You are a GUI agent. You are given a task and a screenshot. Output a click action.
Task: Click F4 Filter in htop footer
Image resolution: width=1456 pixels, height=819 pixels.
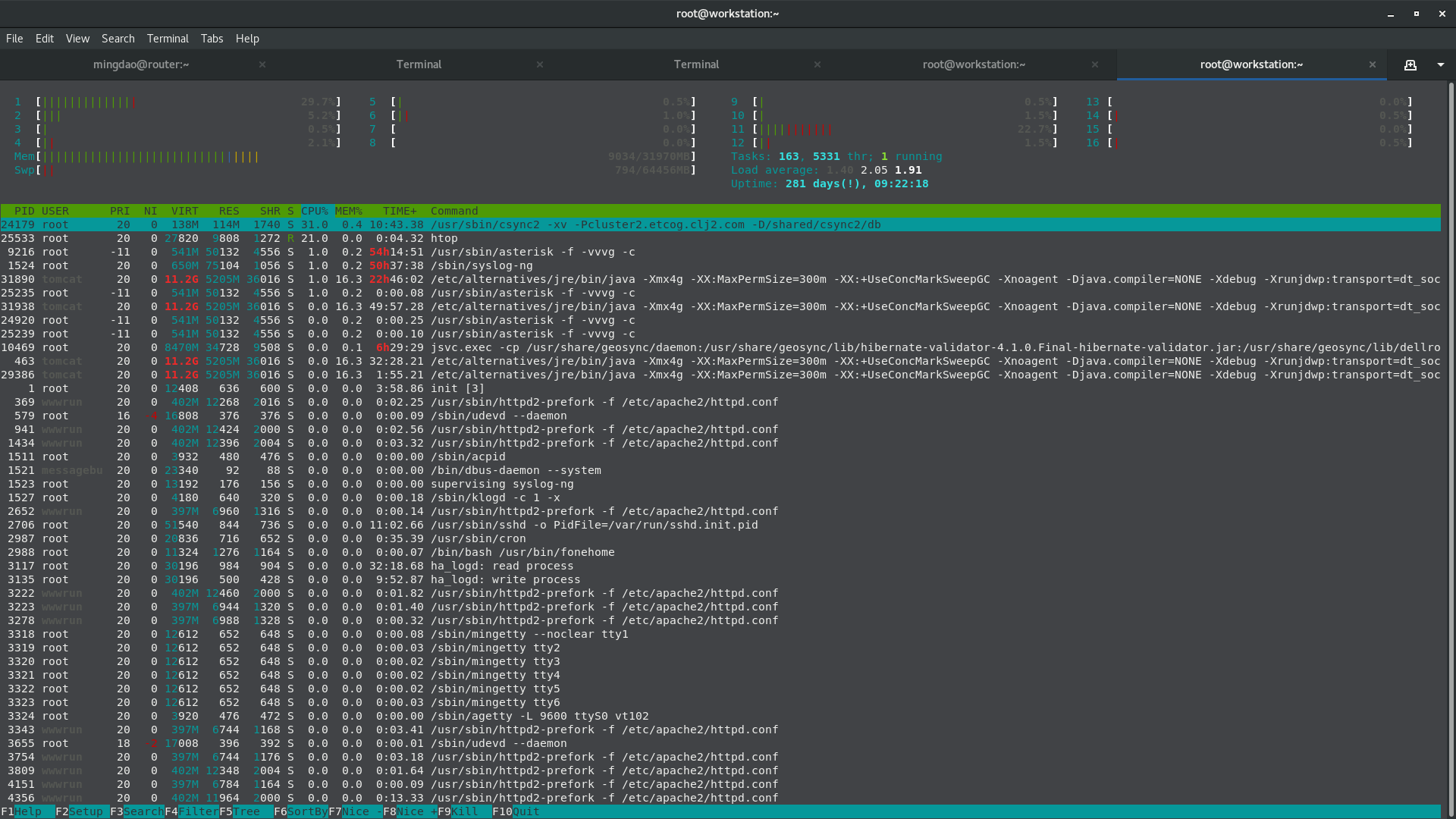click(x=192, y=811)
